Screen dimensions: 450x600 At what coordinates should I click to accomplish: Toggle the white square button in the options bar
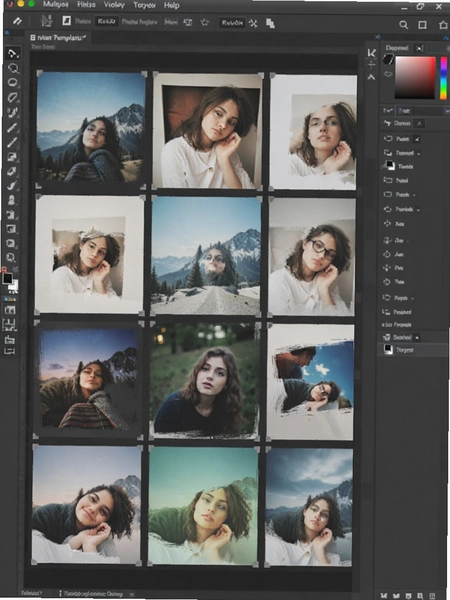67,21
